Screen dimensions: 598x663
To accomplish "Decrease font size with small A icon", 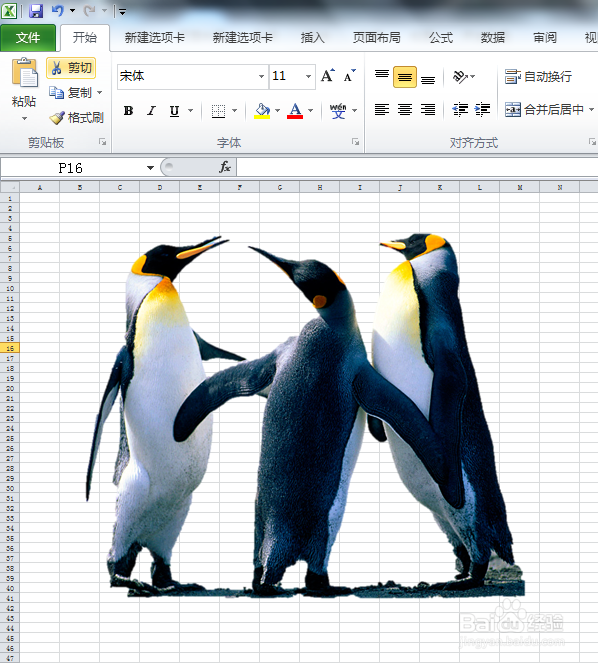I will 350,76.
